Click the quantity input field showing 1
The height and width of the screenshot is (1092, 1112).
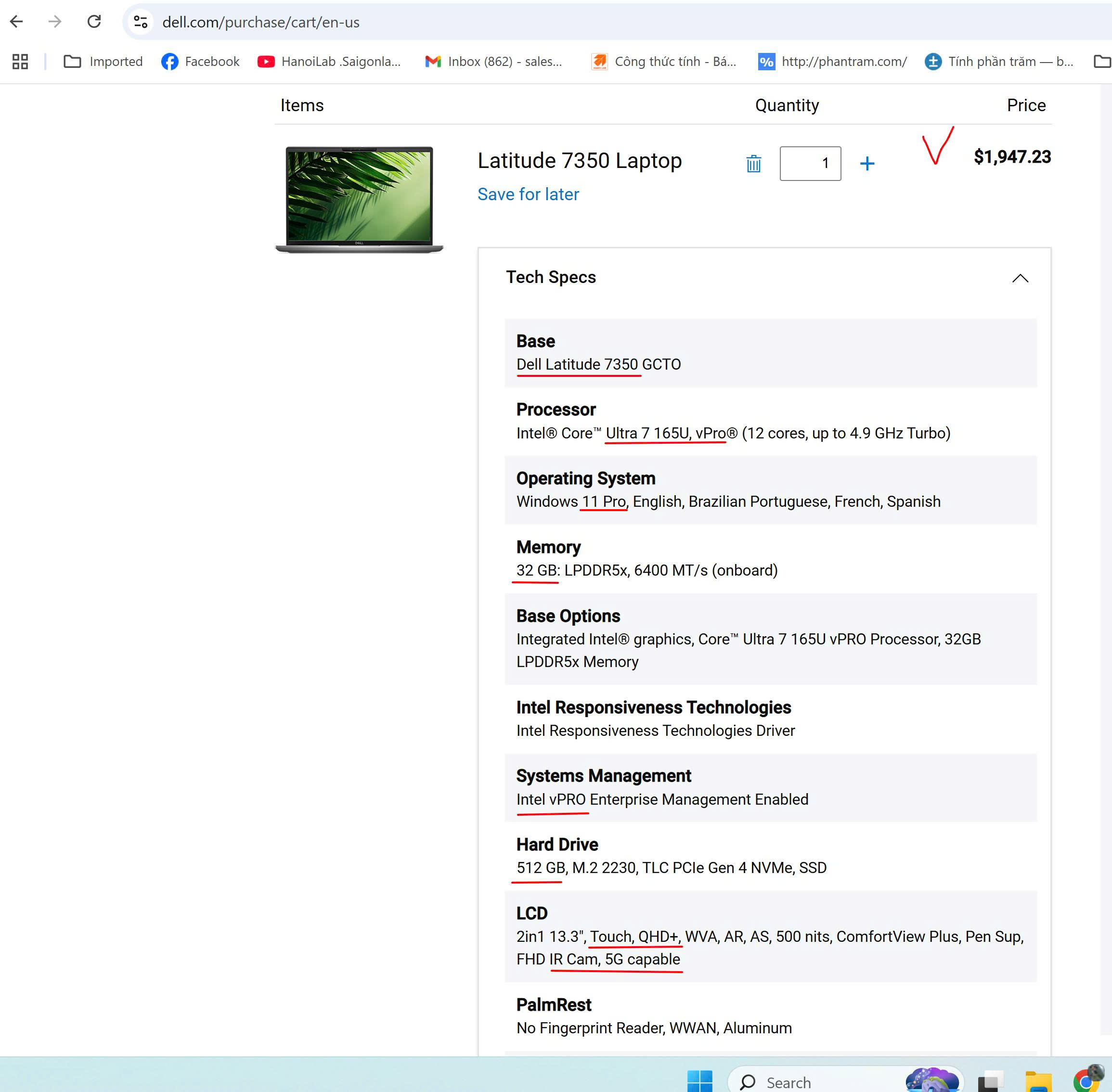[810, 164]
